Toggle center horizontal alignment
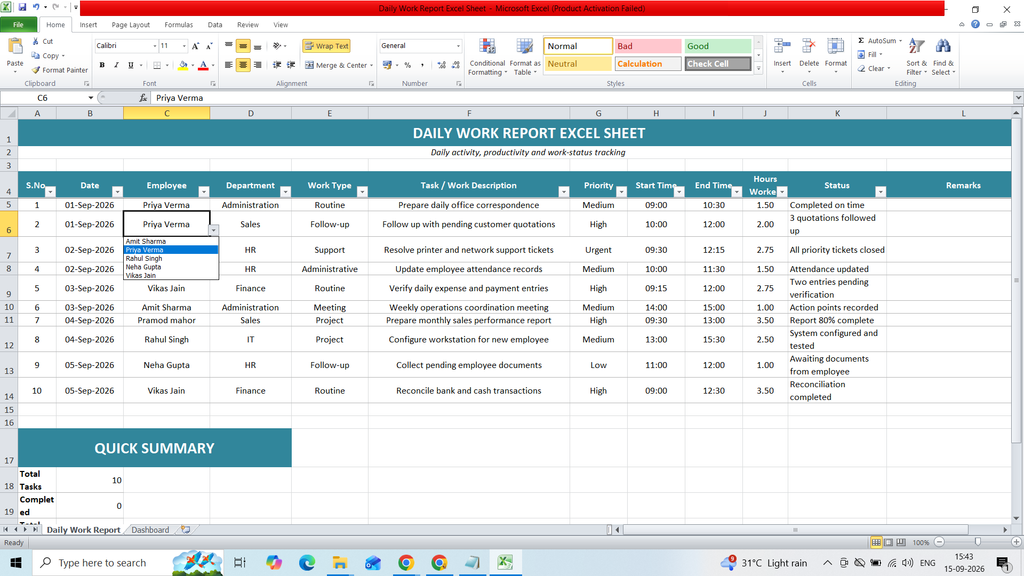This screenshot has width=1024, height=576. click(x=243, y=65)
